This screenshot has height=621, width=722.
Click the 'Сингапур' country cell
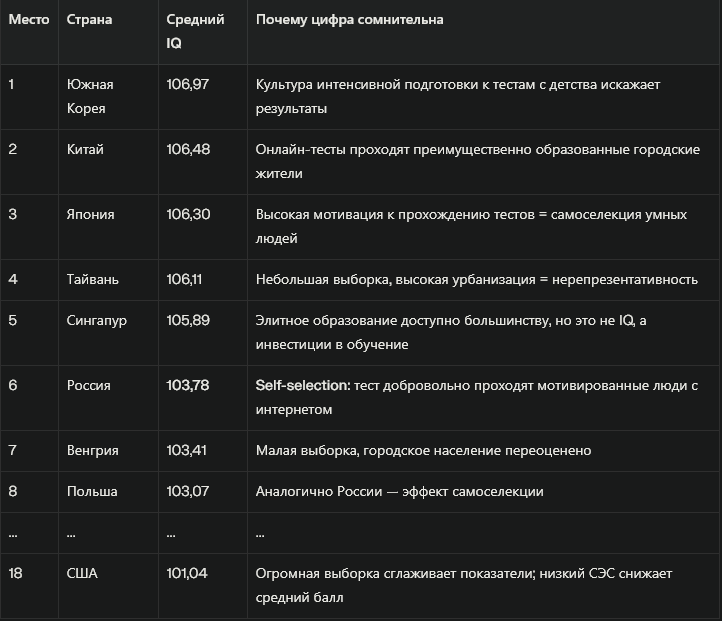tap(97, 320)
